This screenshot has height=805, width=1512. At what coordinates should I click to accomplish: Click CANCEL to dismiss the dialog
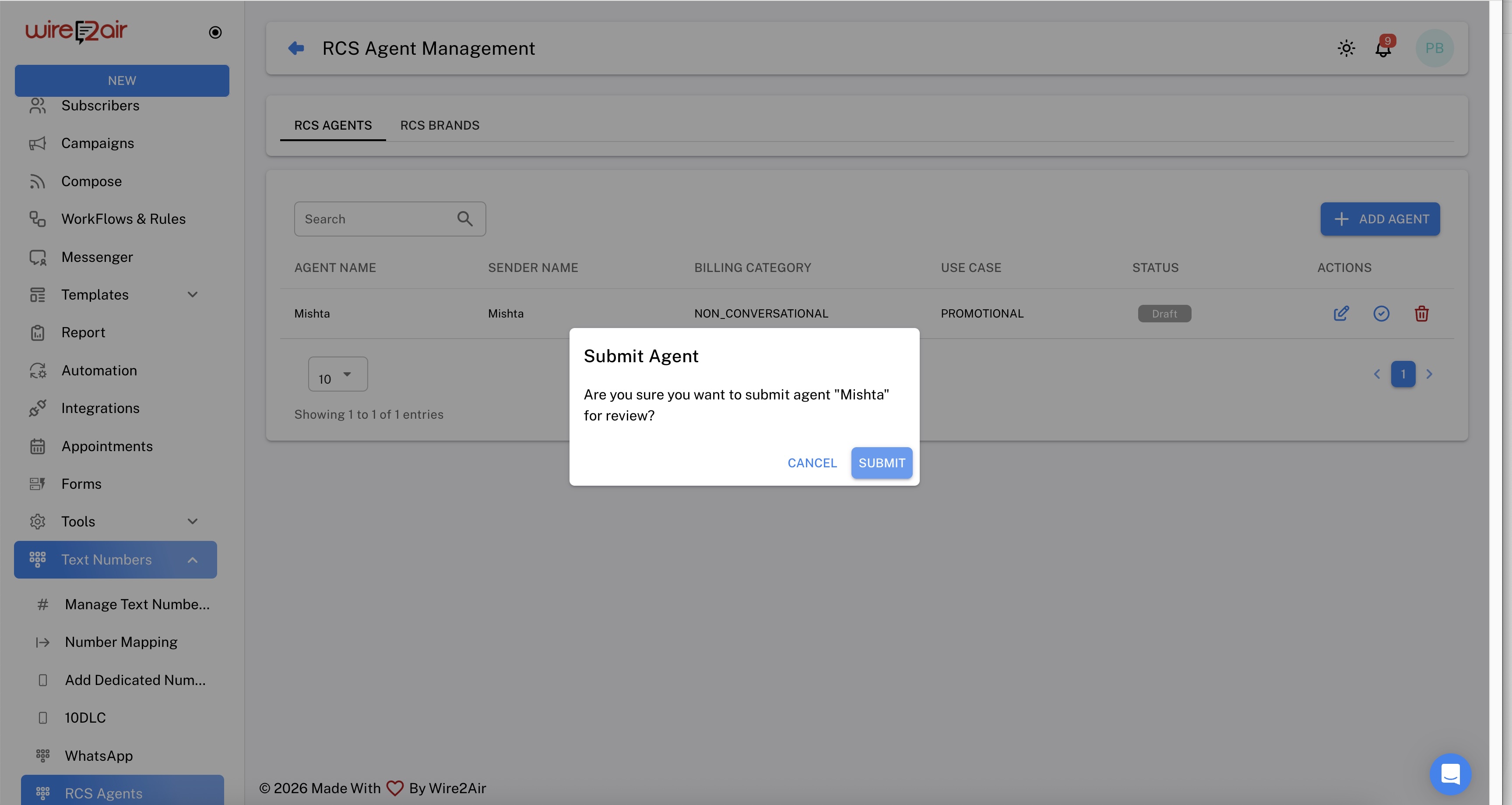(812, 463)
